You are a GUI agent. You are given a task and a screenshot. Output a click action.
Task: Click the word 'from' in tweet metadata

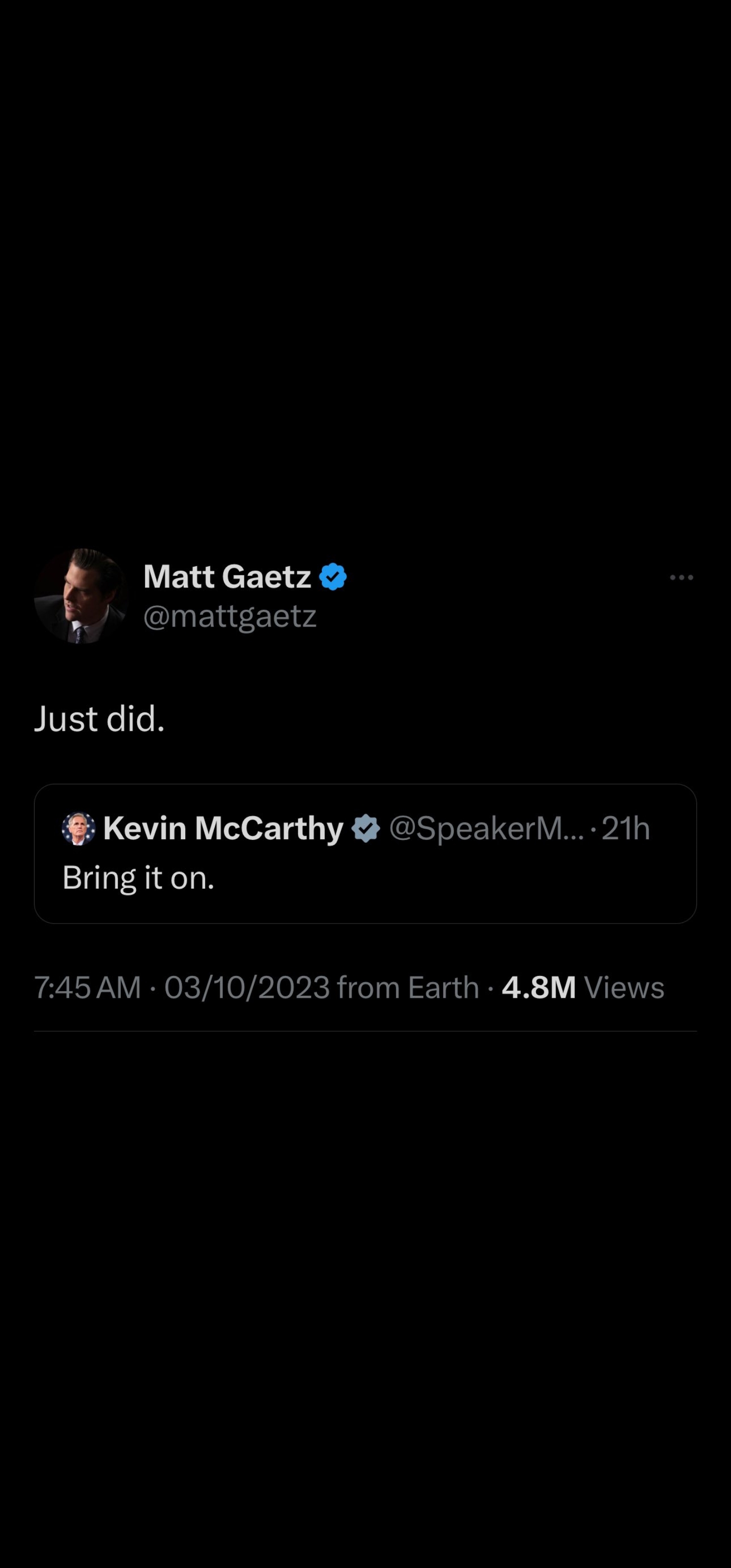click(369, 987)
